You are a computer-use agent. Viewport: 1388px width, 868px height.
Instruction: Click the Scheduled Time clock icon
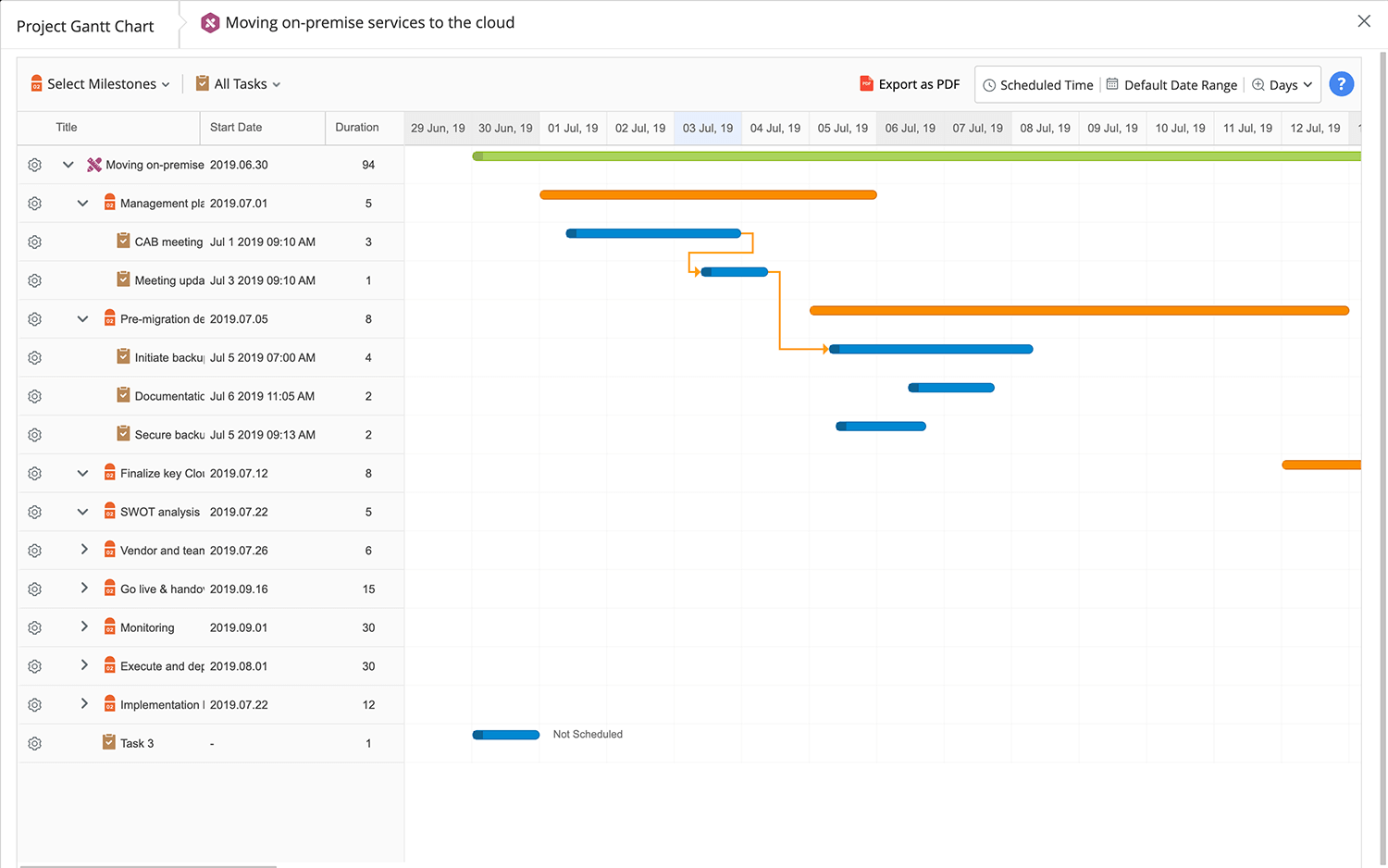[x=989, y=84]
